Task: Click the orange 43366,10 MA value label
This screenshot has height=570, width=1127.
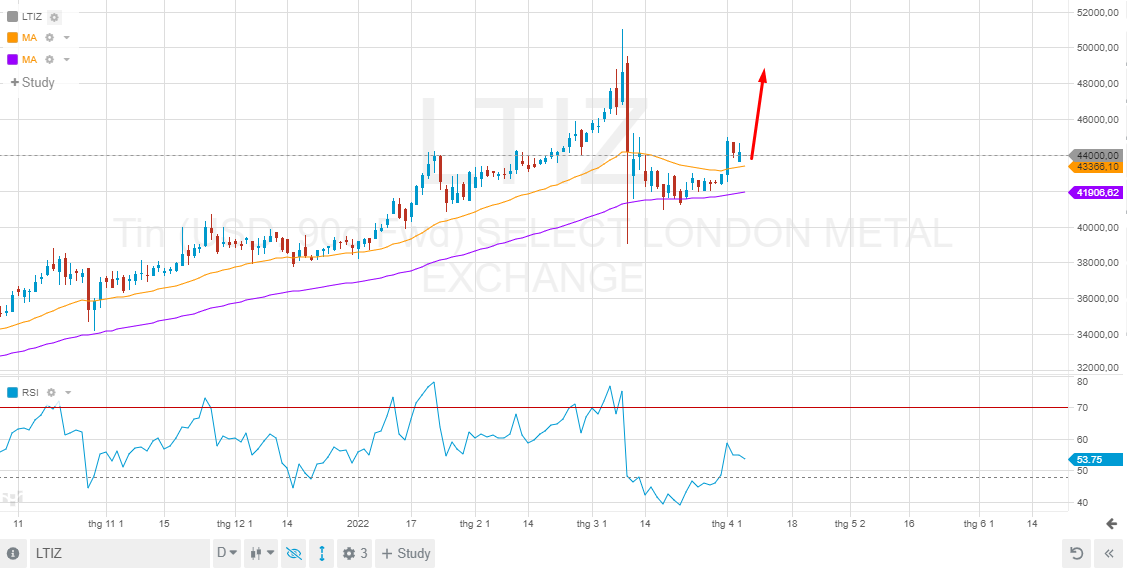Action: 1096,167
